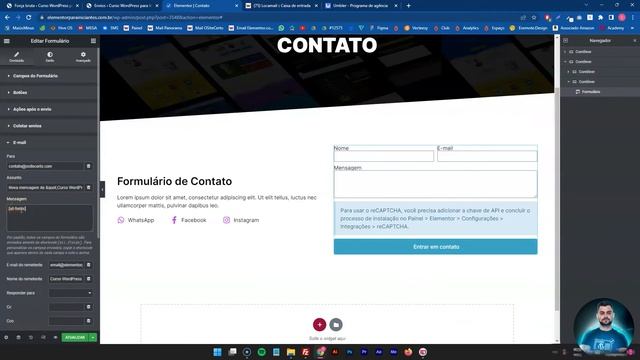Click the grey add template folder button
Image resolution: width=640 pixels, height=360 pixels.
pyautogui.click(x=336, y=324)
